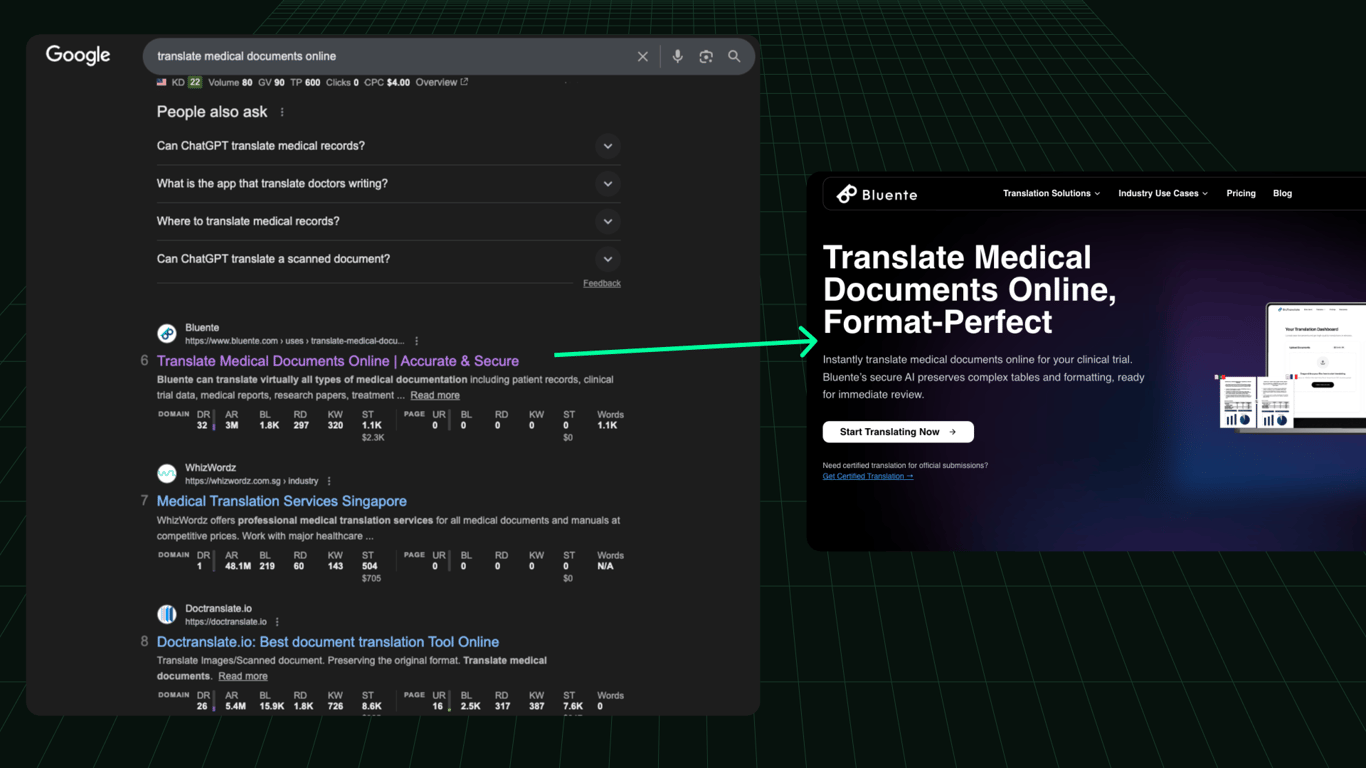1366x768 pixels.
Task: Click the 'Translate Medical Documents Online, Format-Perfect' headline
Action: (x=969, y=290)
